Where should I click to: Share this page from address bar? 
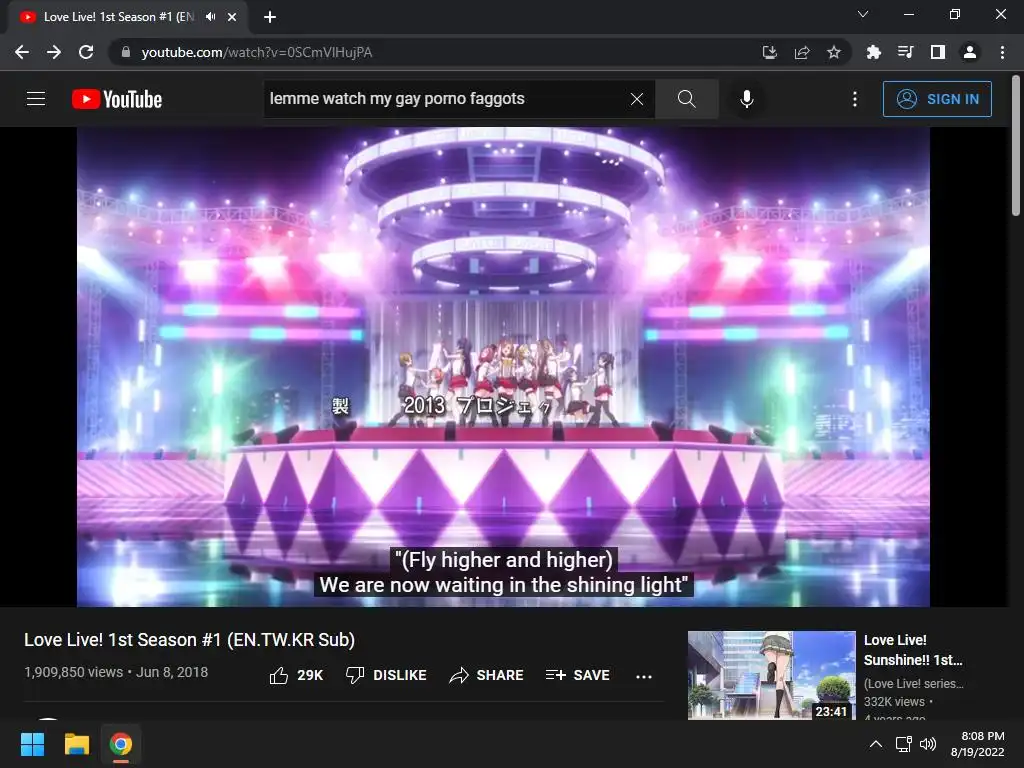(x=802, y=52)
